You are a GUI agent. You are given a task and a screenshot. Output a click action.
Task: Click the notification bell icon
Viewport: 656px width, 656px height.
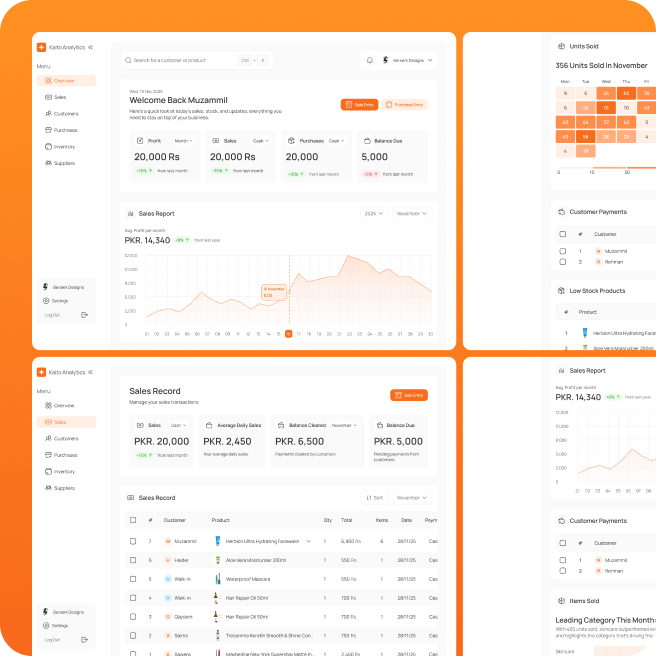(x=370, y=61)
